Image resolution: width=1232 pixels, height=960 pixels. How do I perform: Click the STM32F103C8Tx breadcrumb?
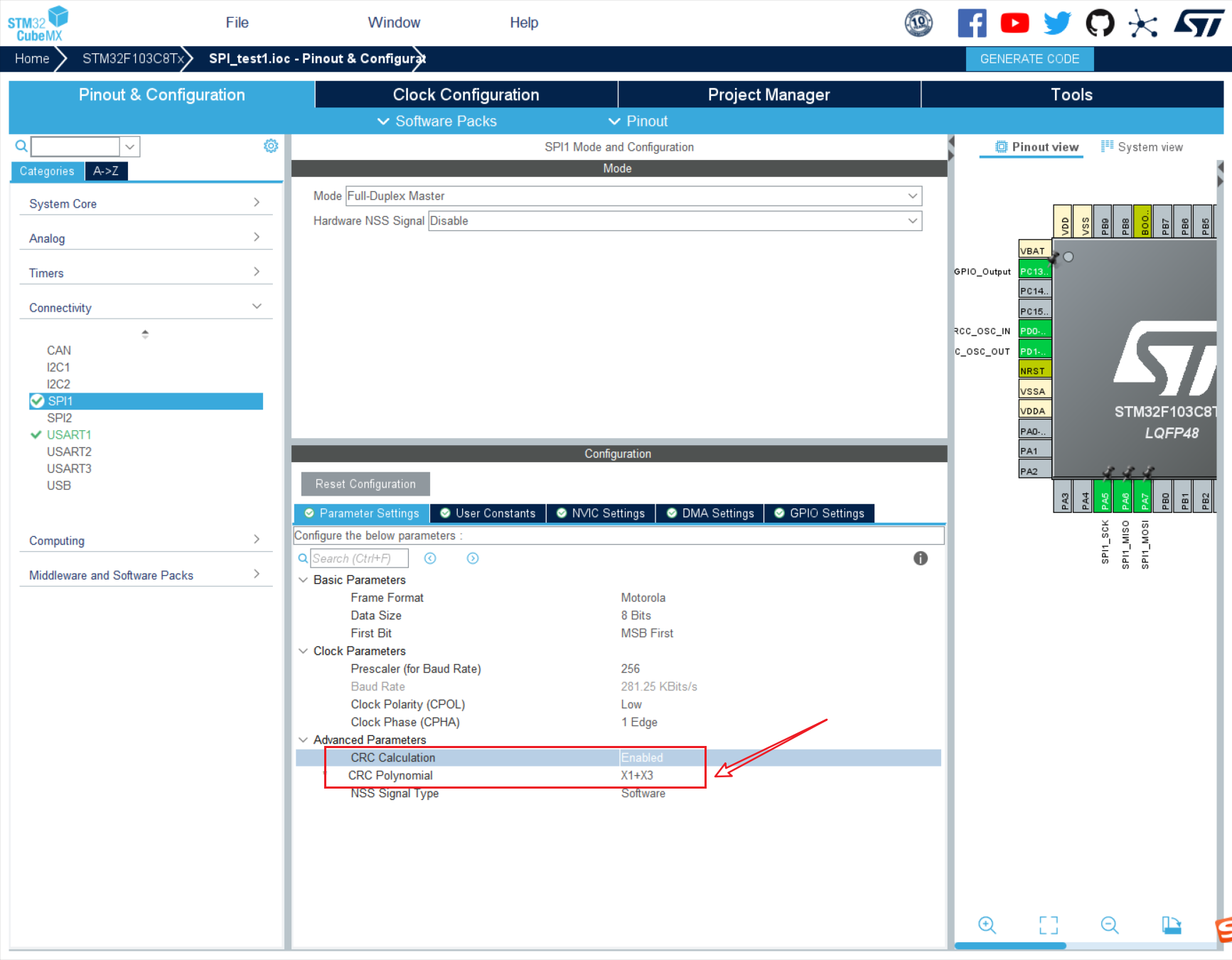[x=133, y=58]
